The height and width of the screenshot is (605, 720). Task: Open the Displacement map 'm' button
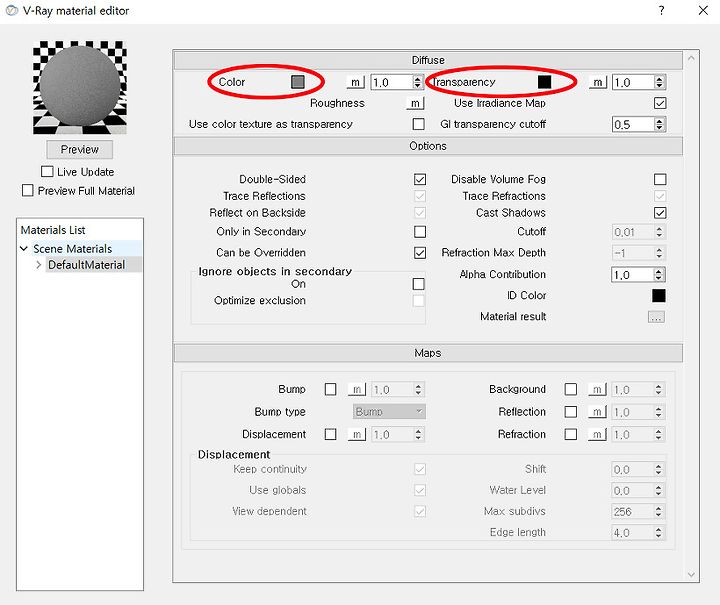pos(357,434)
